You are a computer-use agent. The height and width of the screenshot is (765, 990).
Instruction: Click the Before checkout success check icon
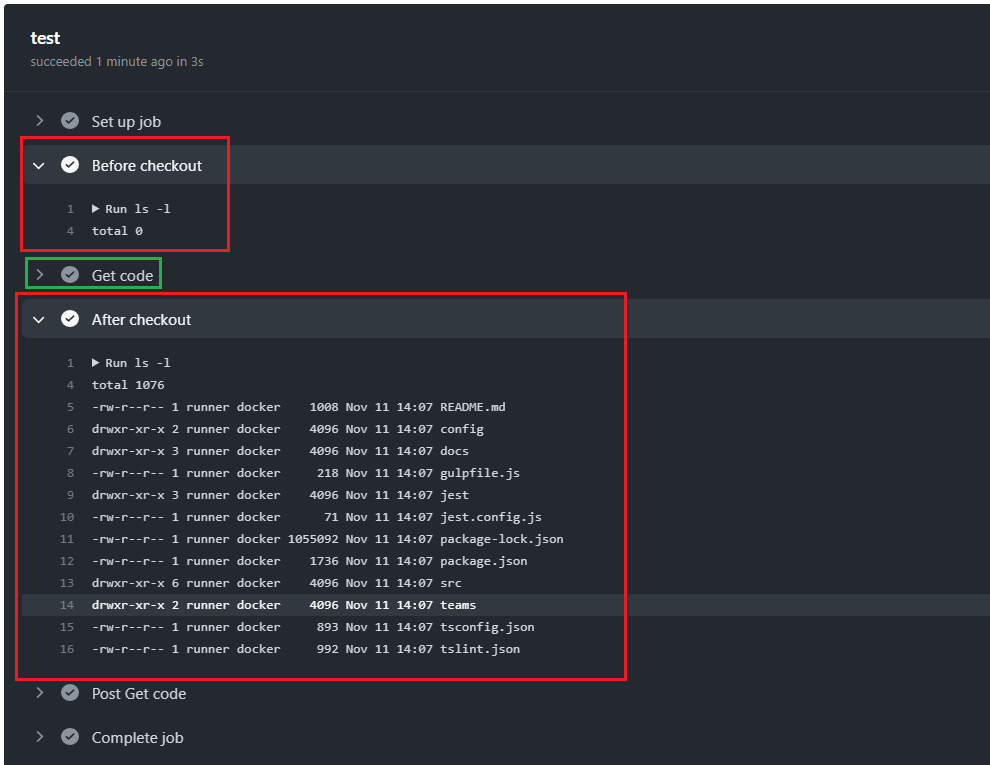tap(70, 165)
